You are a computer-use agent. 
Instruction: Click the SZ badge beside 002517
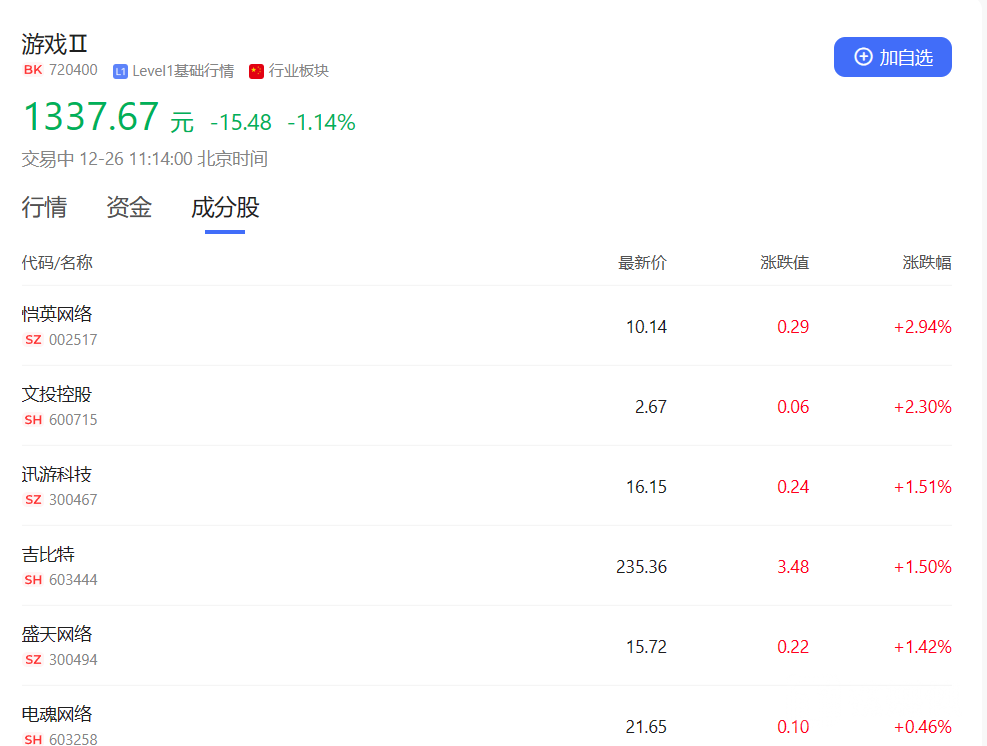pos(33,340)
